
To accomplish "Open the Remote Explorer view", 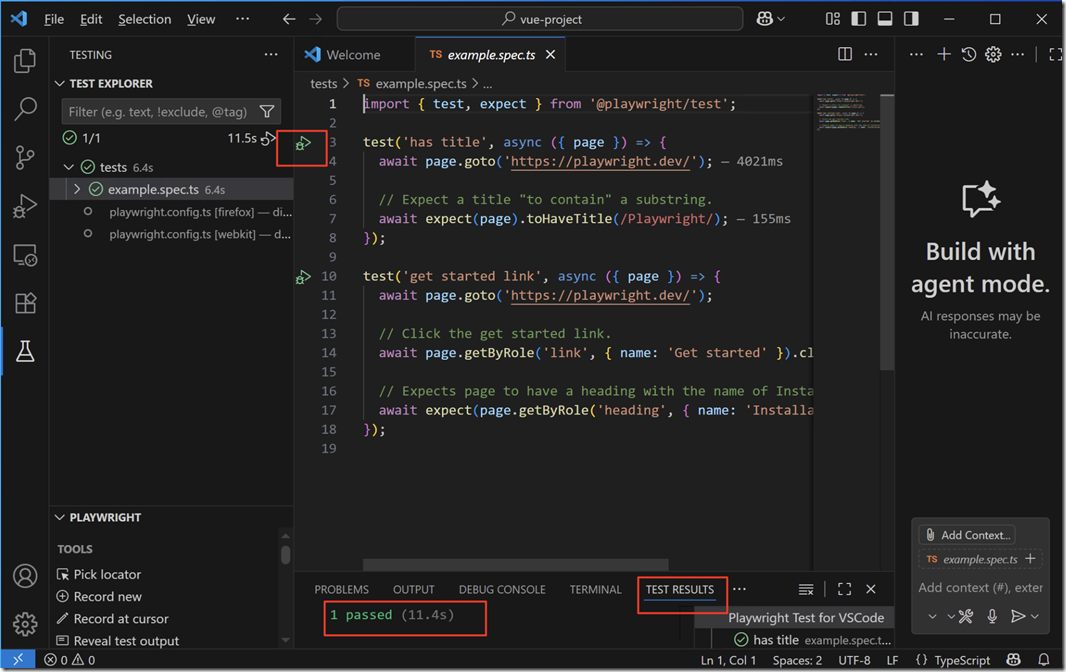I will tap(25, 255).
